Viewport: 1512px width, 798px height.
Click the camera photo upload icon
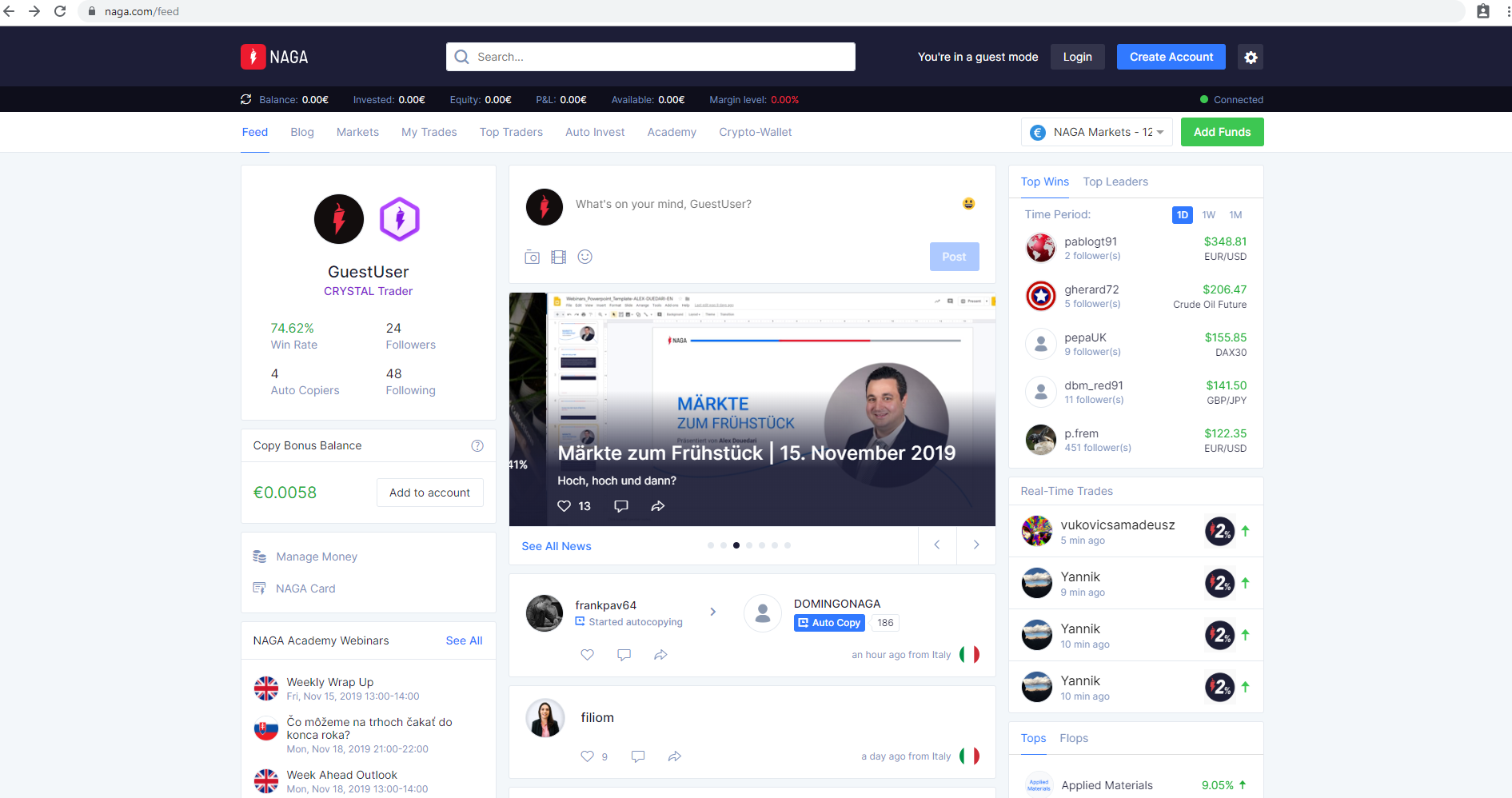(532, 257)
